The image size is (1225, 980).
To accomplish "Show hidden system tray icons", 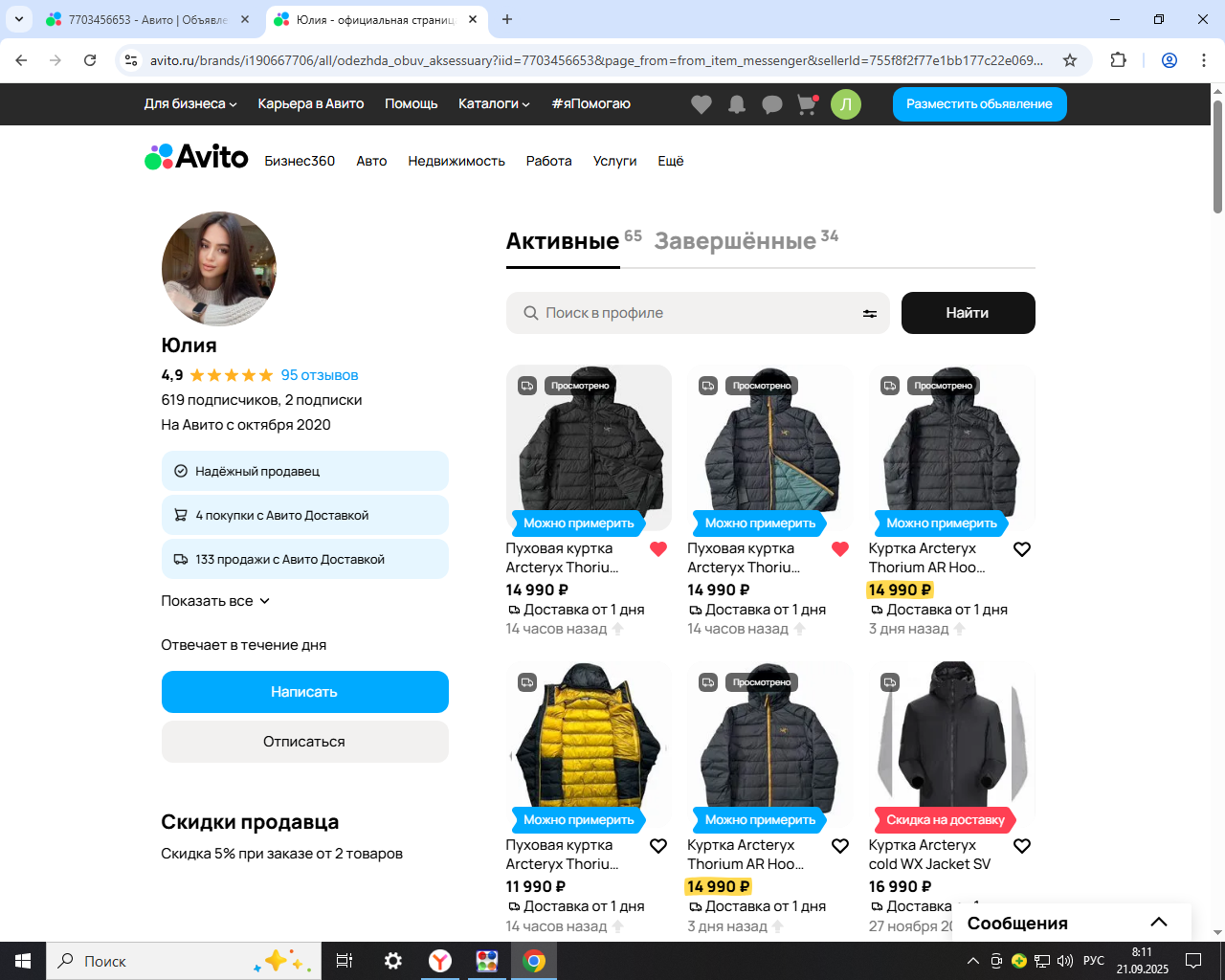I will click(x=973, y=961).
